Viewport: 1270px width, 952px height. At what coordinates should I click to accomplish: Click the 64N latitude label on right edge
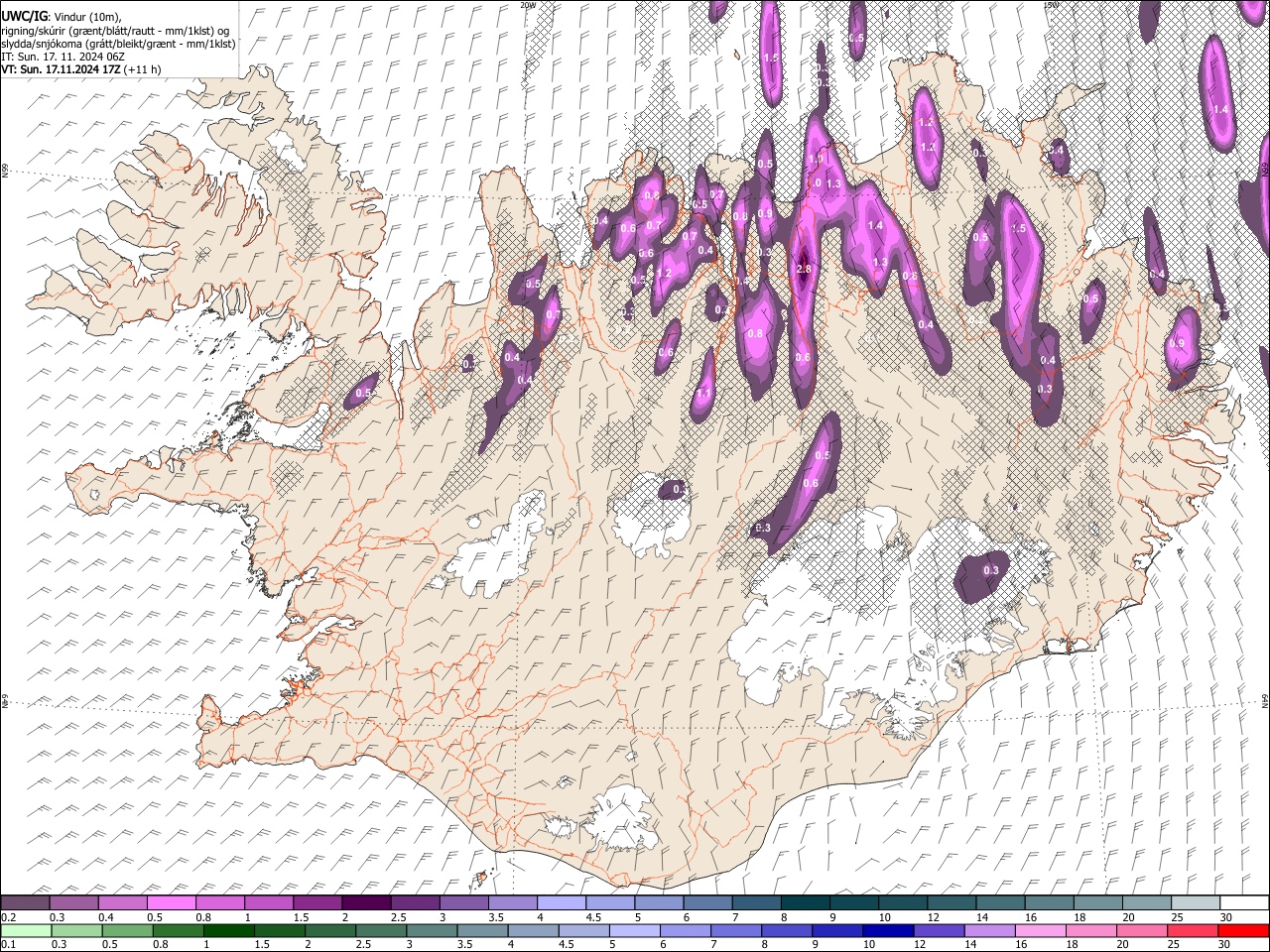tap(1265, 700)
